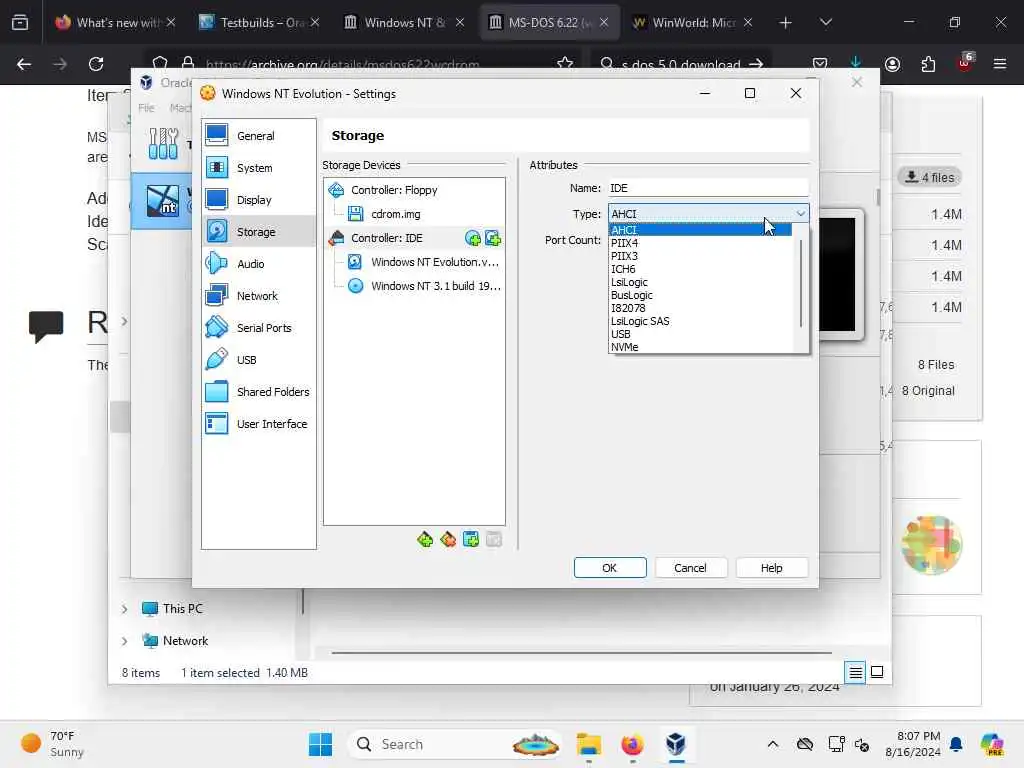
Task: Click Cancel in settings dialog
Action: [x=690, y=568]
